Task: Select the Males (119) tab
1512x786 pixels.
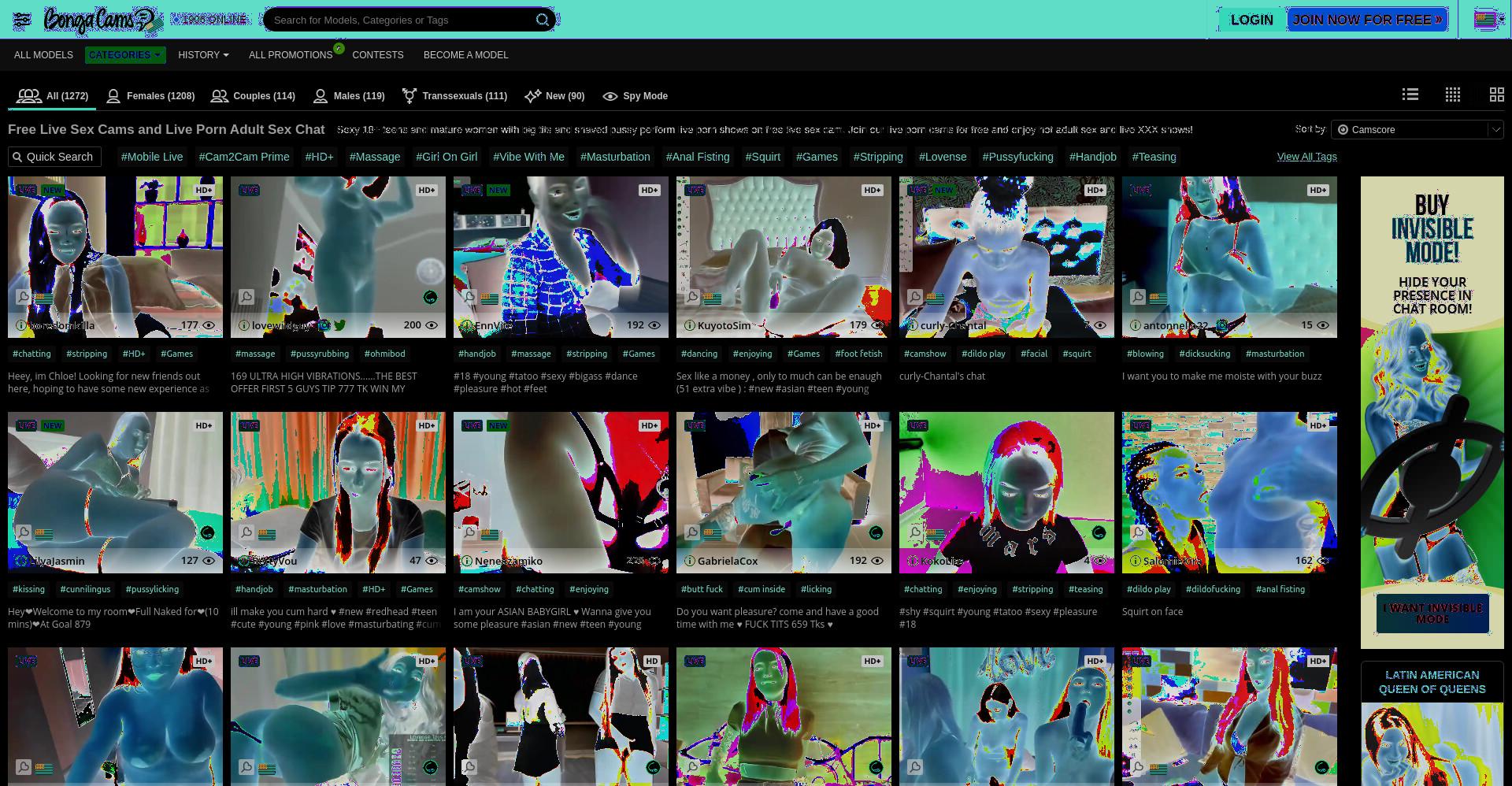Action: (348, 96)
